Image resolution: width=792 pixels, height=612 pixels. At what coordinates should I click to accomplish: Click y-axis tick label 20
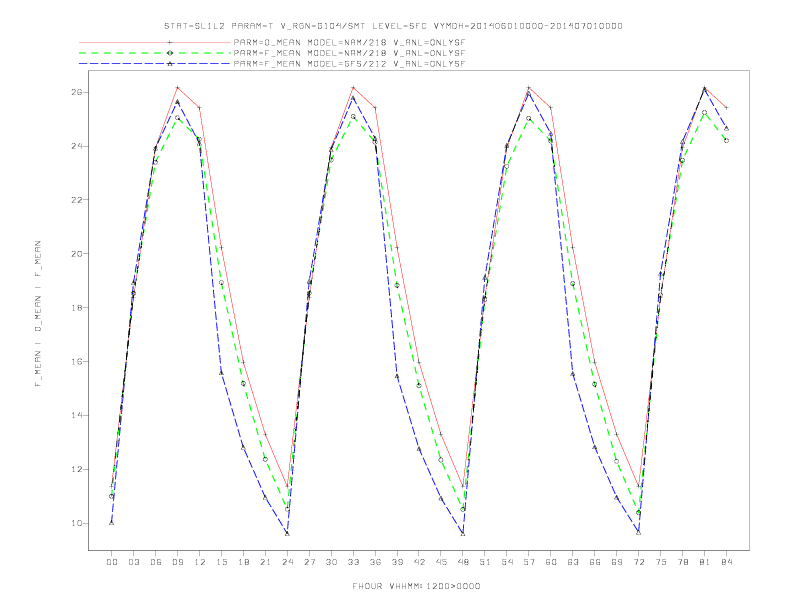pos(77,253)
